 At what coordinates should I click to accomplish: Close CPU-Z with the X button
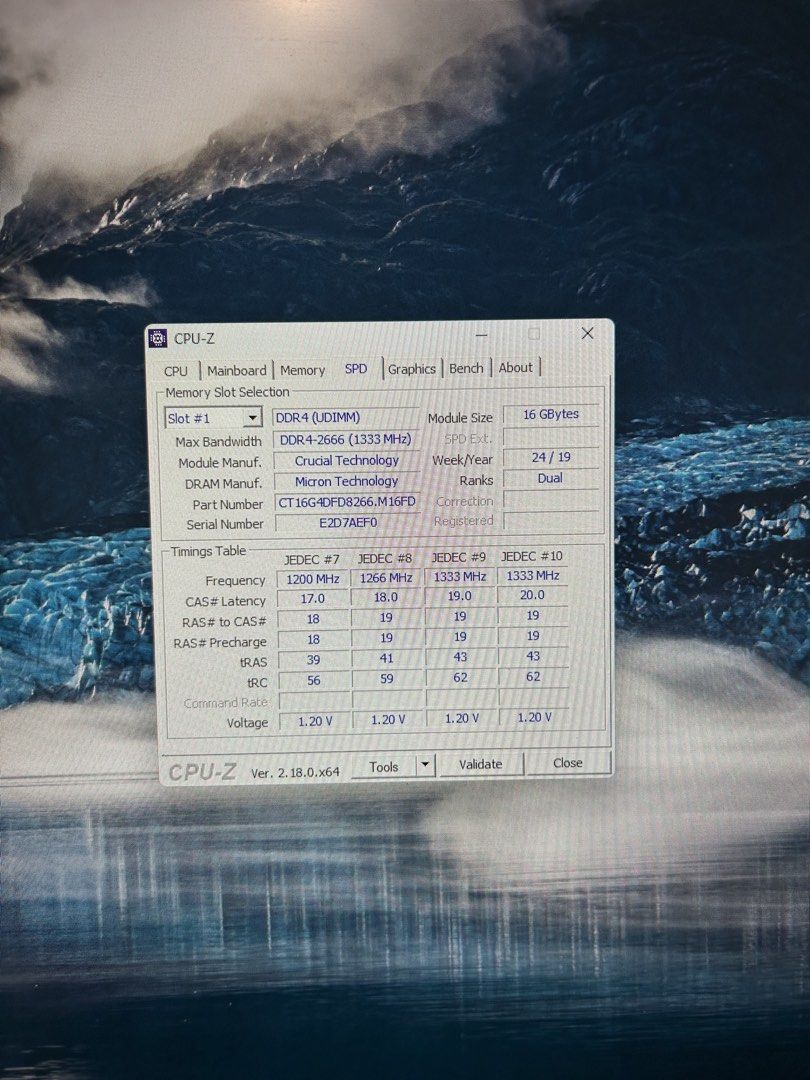point(588,333)
